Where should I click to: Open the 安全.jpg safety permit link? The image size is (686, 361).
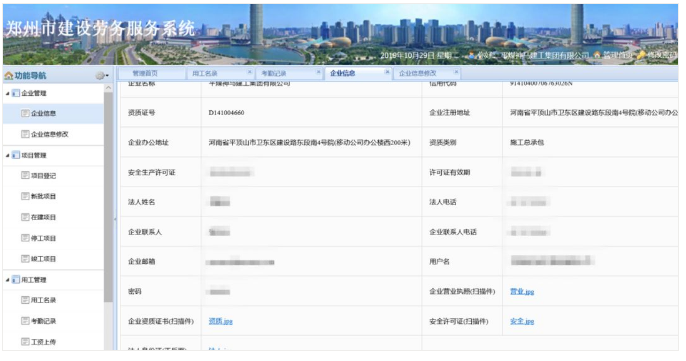pos(522,321)
